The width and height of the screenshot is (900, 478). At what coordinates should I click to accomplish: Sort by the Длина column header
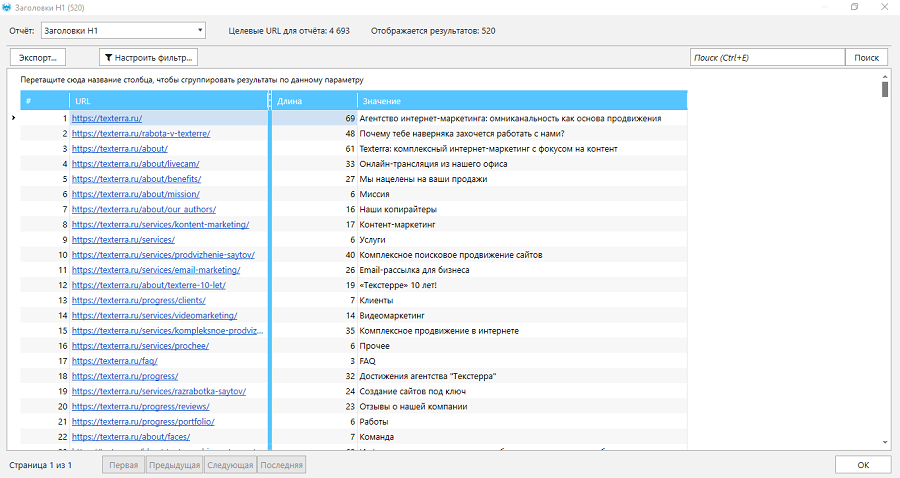315,101
